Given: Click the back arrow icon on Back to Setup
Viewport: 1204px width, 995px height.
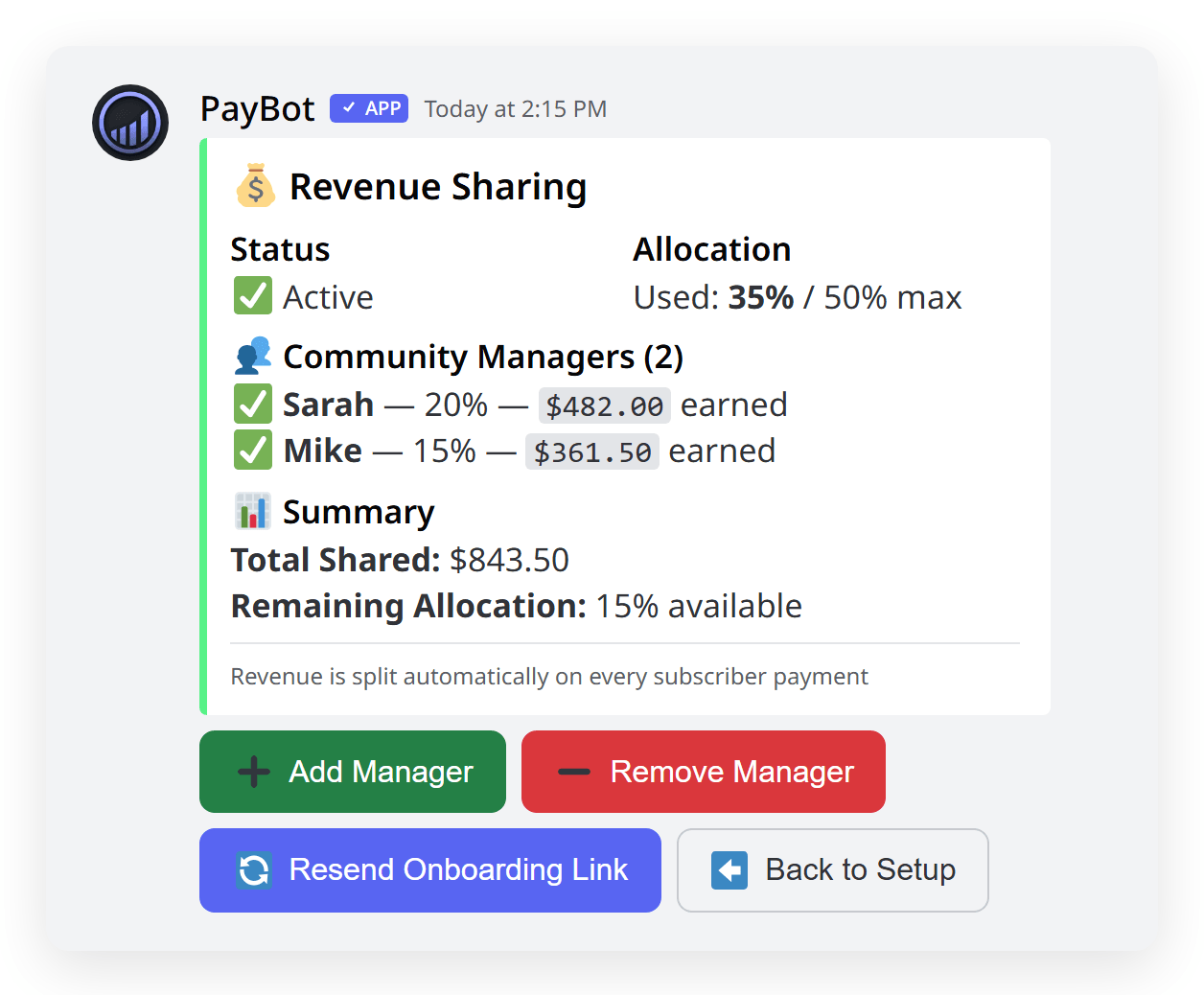Looking at the screenshot, I should click(729, 869).
